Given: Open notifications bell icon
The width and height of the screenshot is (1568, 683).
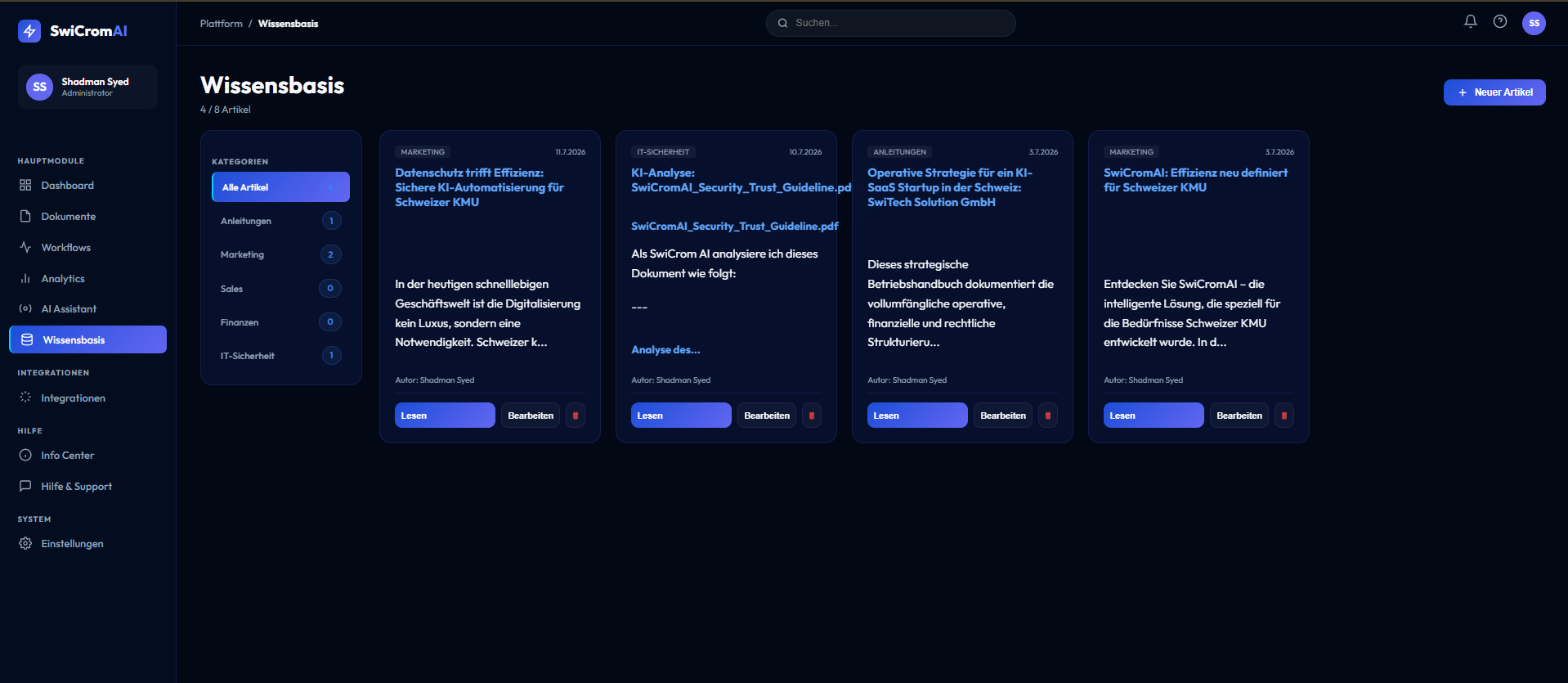Looking at the screenshot, I should pos(1471,22).
